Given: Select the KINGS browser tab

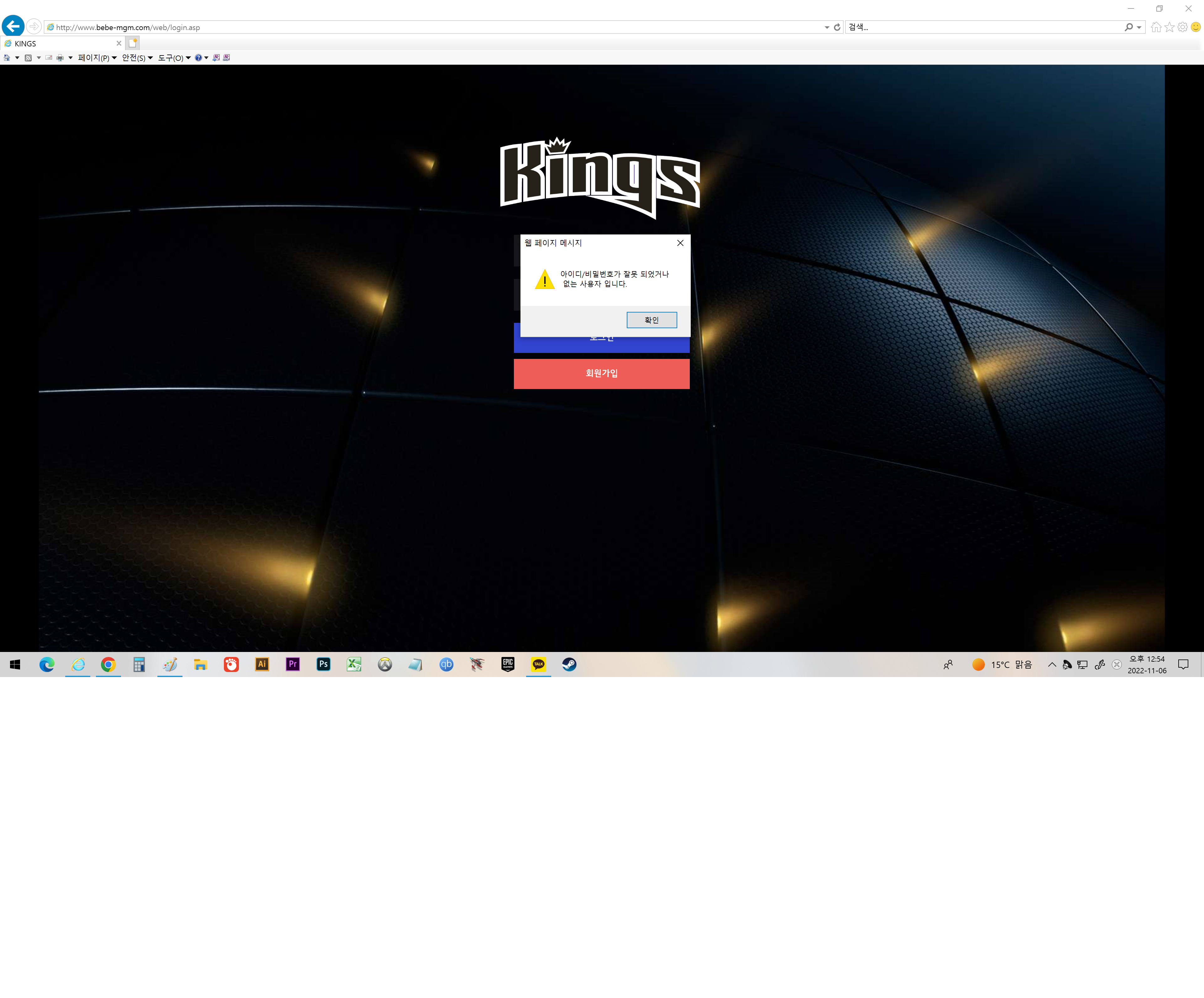Looking at the screenshot, I should tap(62, 44).
